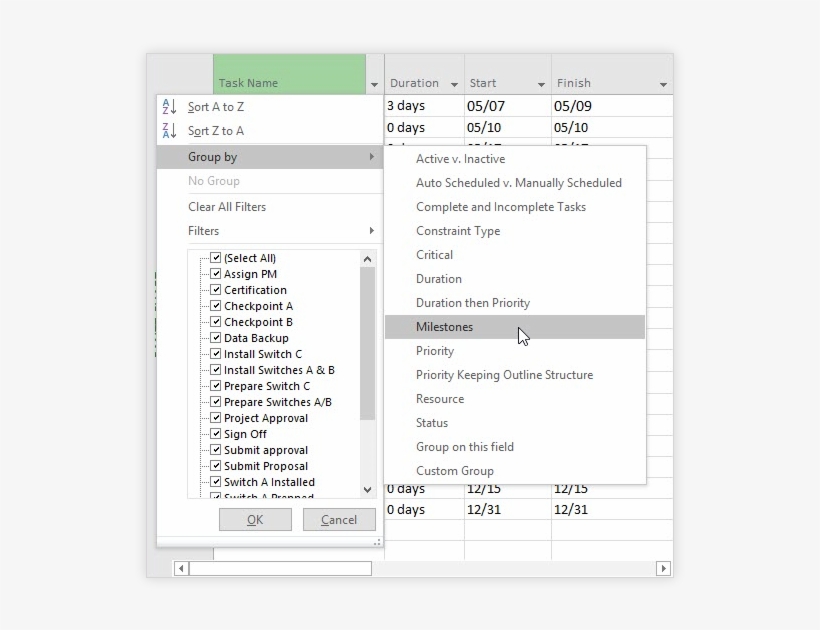Open the Finish column dropdown arrow
The width and height of the screenshot is (820, 630).
[663, 85]
